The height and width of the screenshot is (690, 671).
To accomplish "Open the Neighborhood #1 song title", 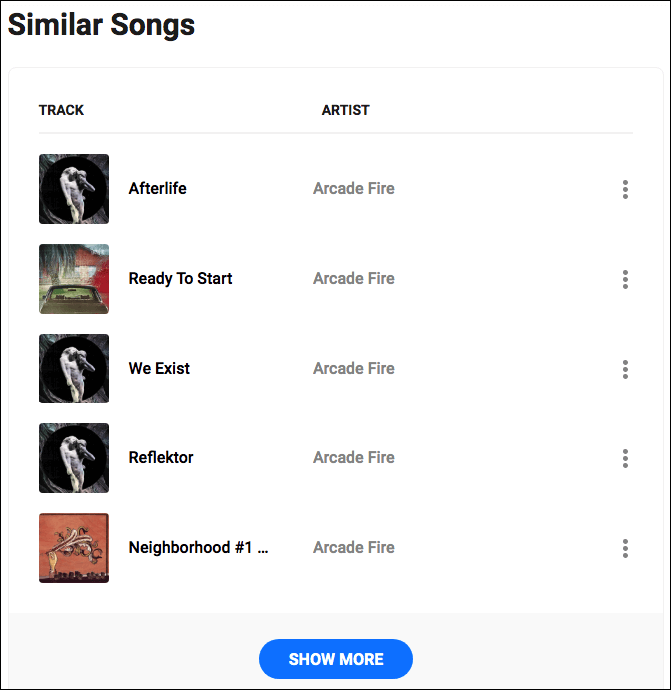I will (198, 547).
